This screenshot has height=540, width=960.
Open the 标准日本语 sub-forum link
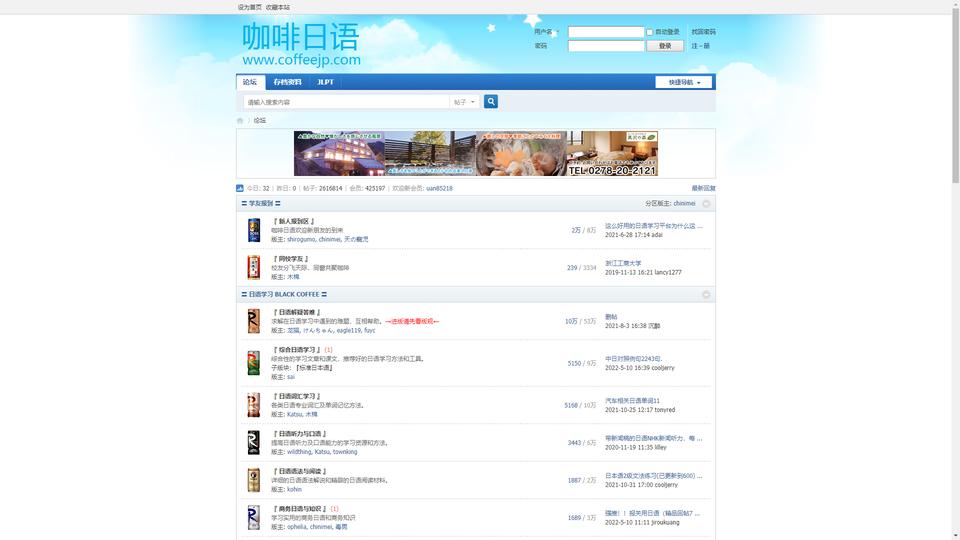(314, 368)
